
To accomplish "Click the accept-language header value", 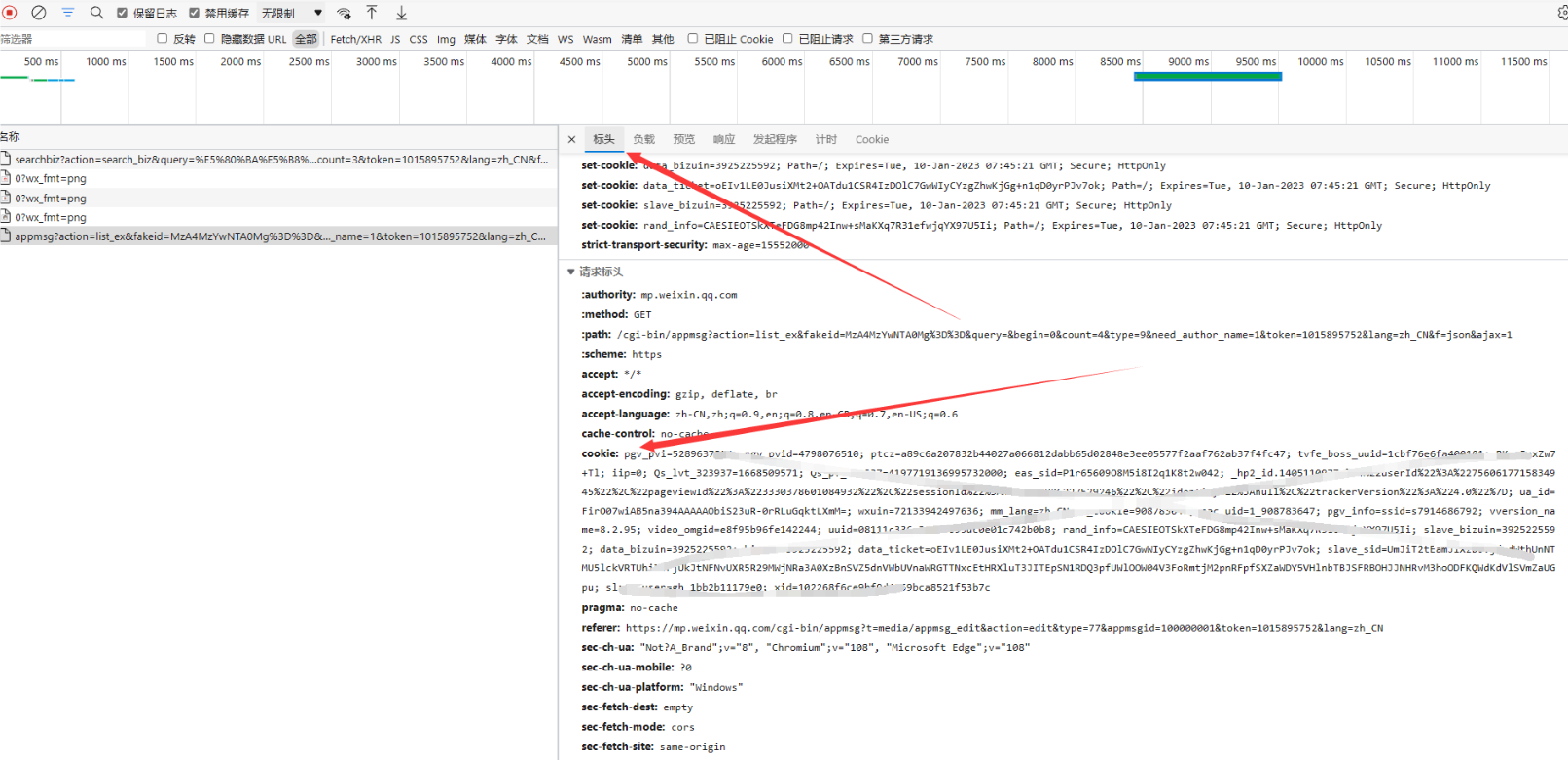I will pyautogui.click(x=816, y=414).
